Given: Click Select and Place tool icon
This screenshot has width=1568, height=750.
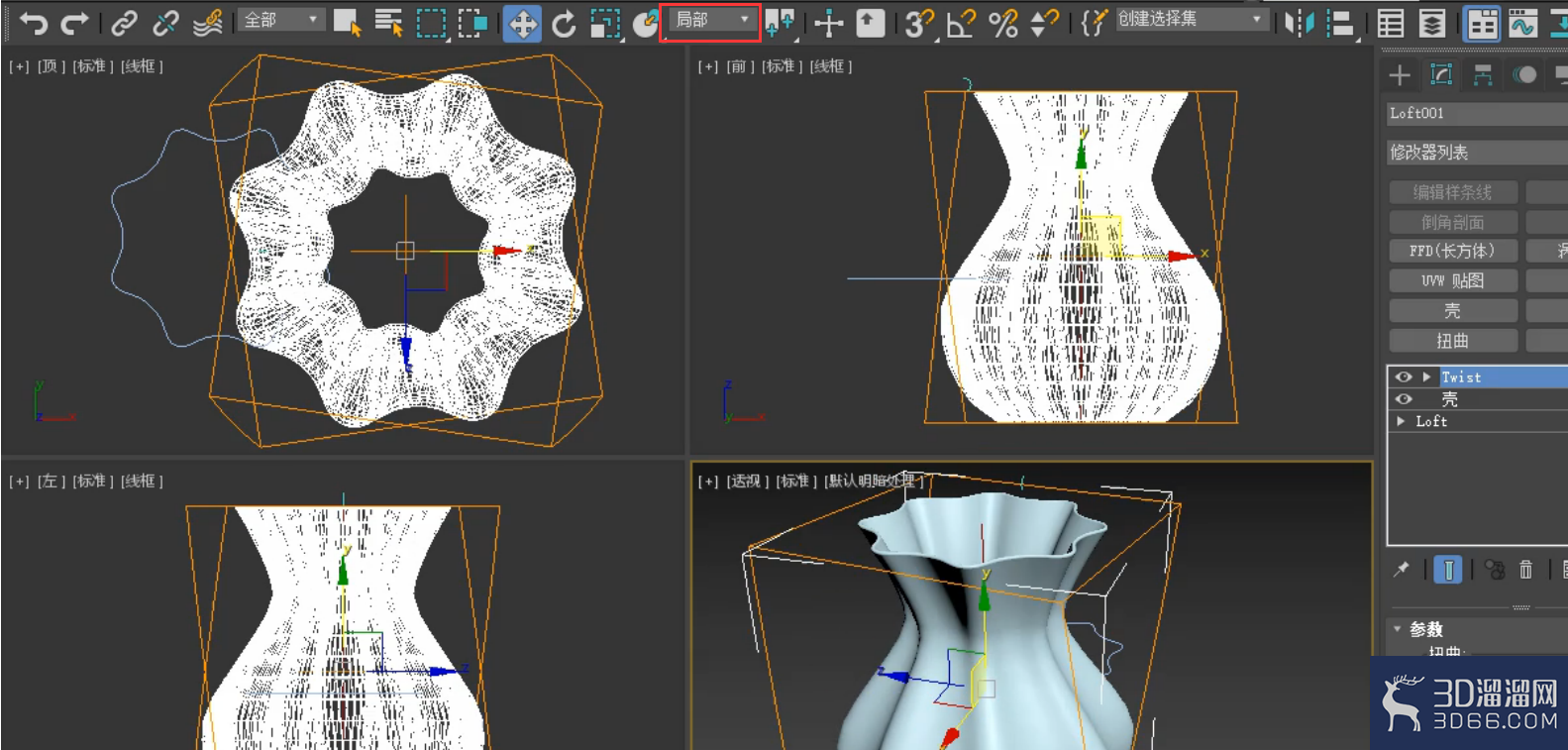Looking at the screenshot, I should 645,23.
